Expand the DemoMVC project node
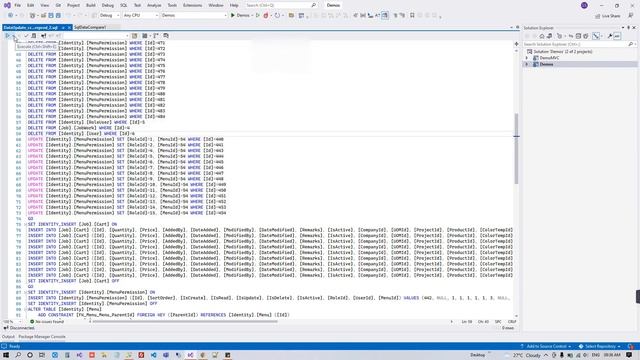This screenshot has height=360, width=640. pyautogui.click(x=527, y=58)
